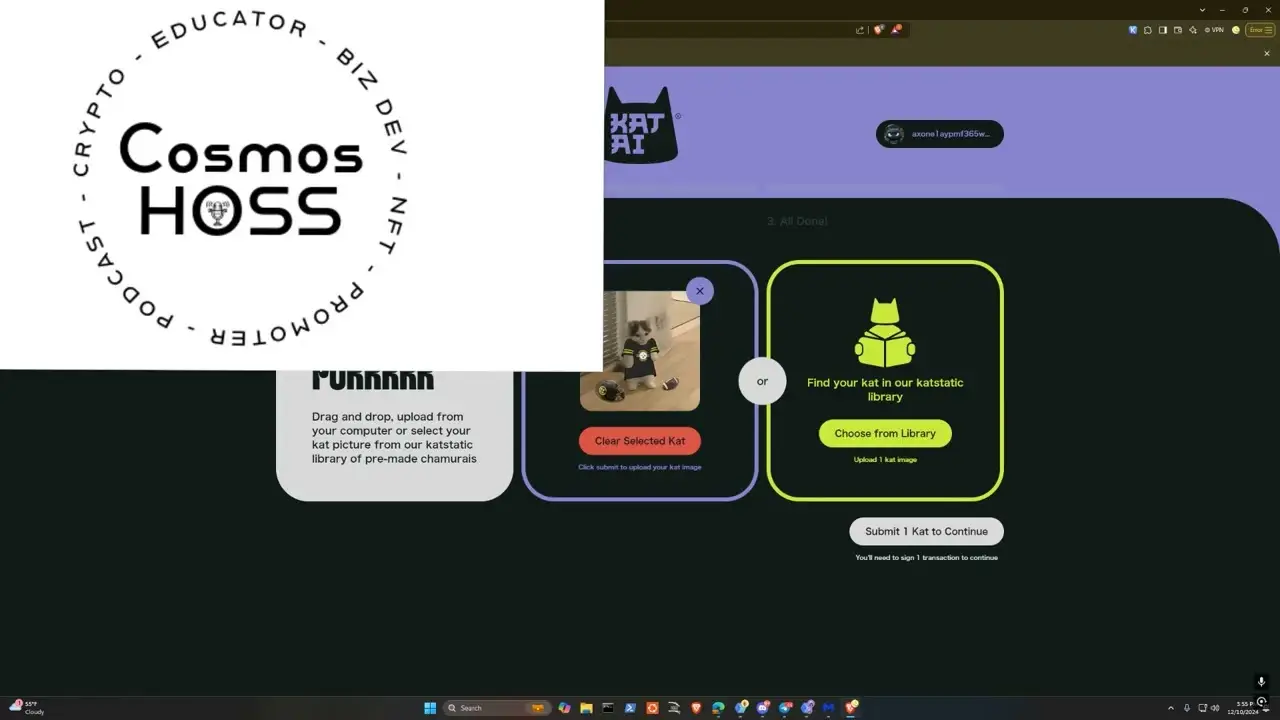Click the uploaded cat image thumbnail

pos(640,350)
